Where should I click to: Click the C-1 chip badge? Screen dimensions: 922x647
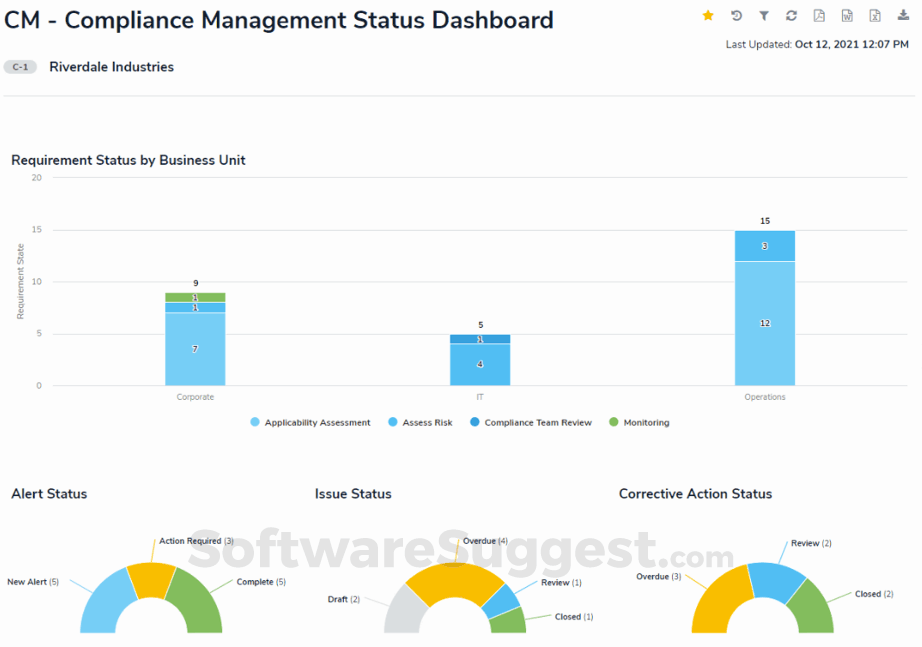pos(20,66)
